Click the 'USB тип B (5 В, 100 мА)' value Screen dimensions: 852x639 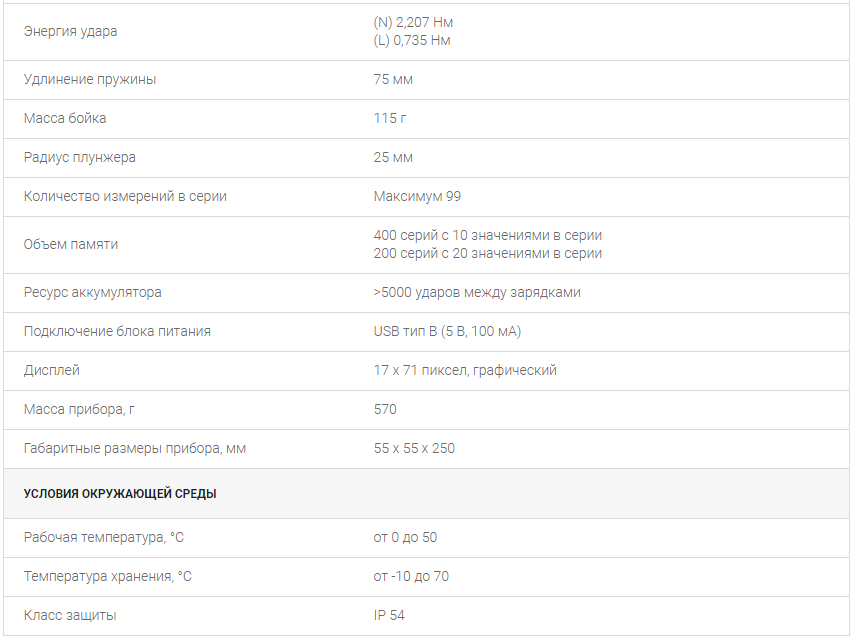pyautogui.click(x=447, y=331)
